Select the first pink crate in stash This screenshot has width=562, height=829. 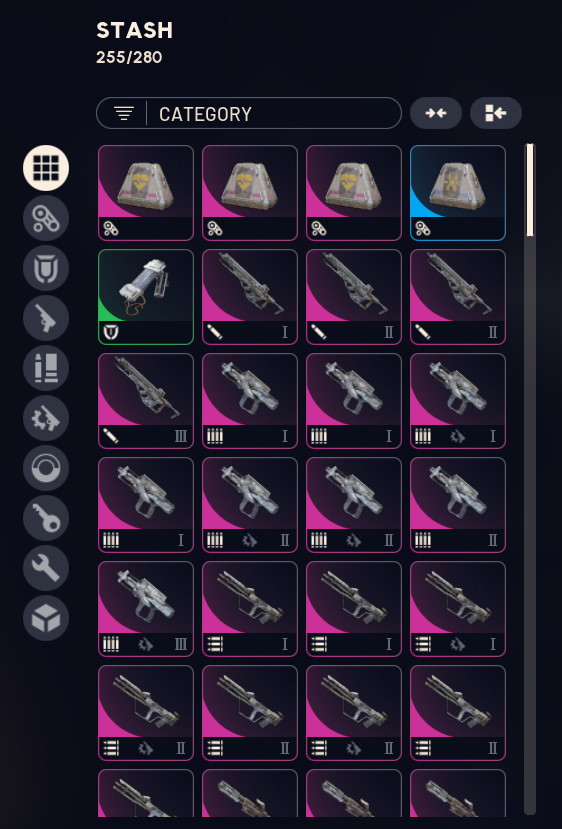[146, 193]
